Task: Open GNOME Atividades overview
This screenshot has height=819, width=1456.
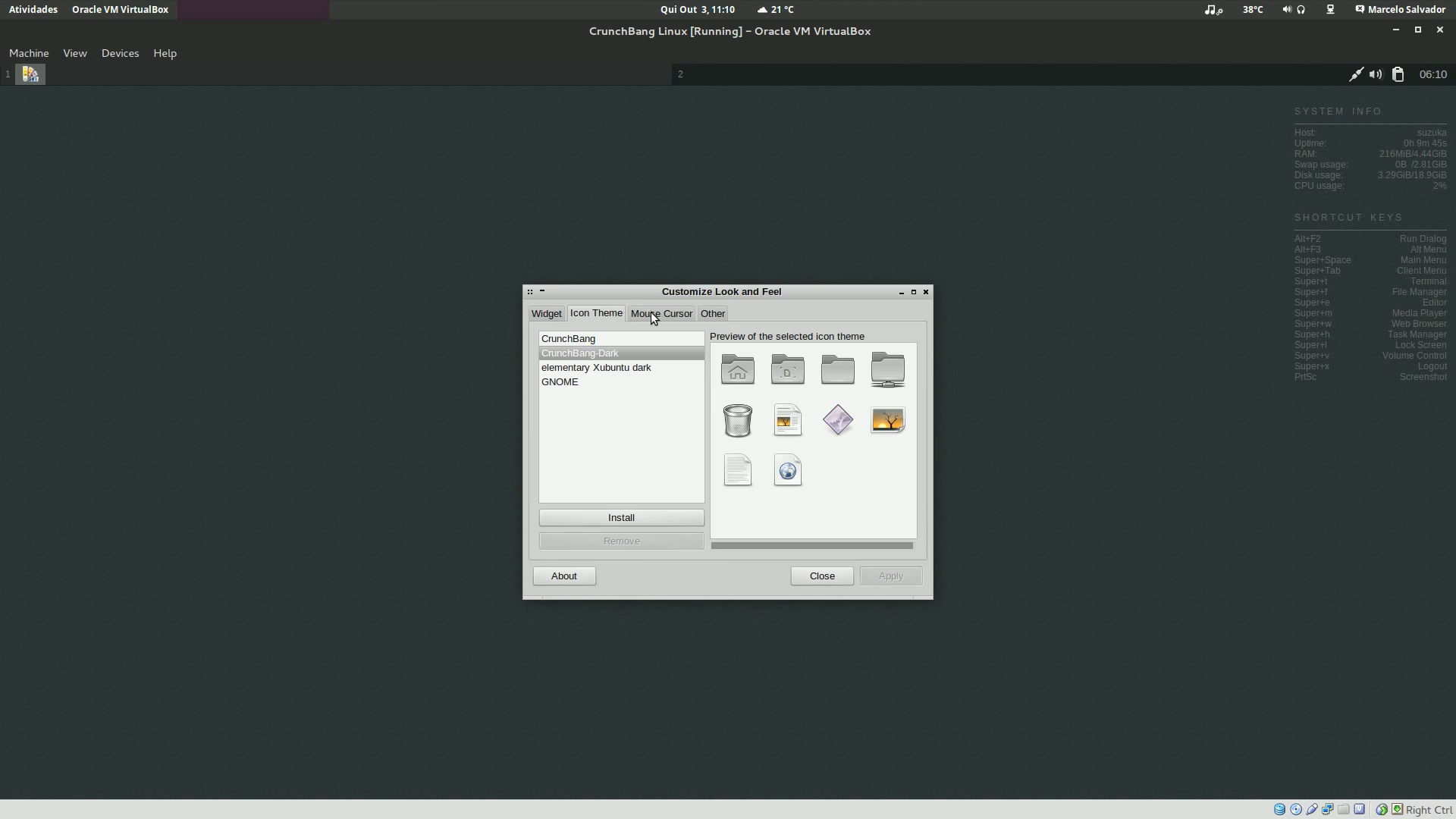Action: (33, 10)
